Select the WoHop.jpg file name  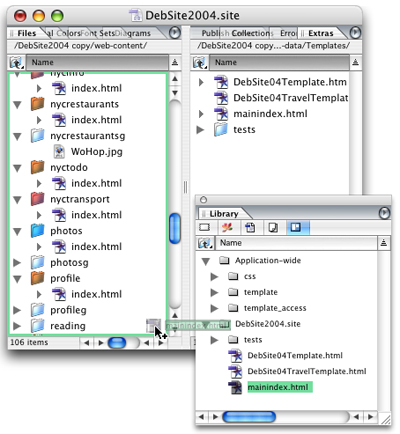97,152
